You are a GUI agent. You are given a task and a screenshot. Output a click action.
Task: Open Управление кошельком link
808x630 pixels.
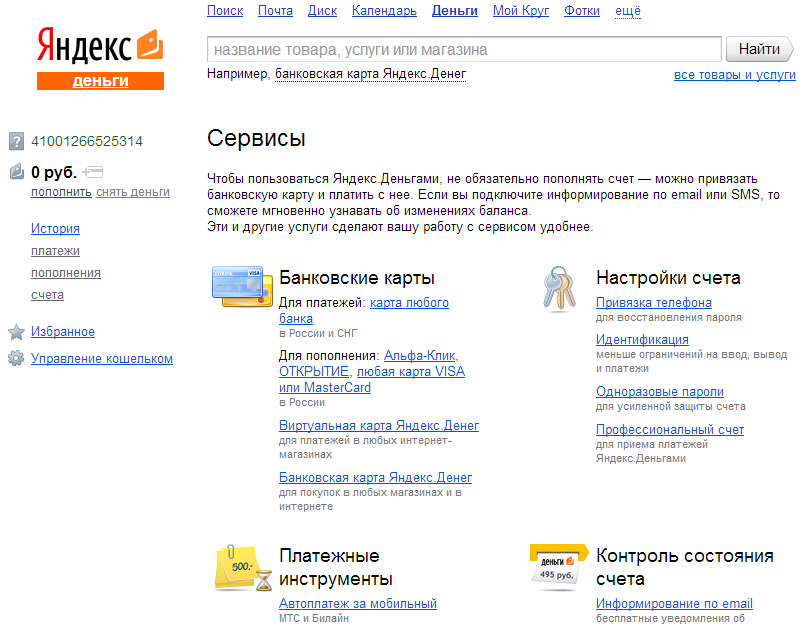point(102,359)
